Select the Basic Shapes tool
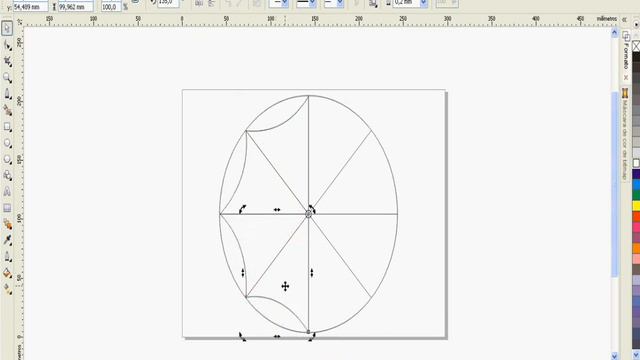 click(7, 176)
